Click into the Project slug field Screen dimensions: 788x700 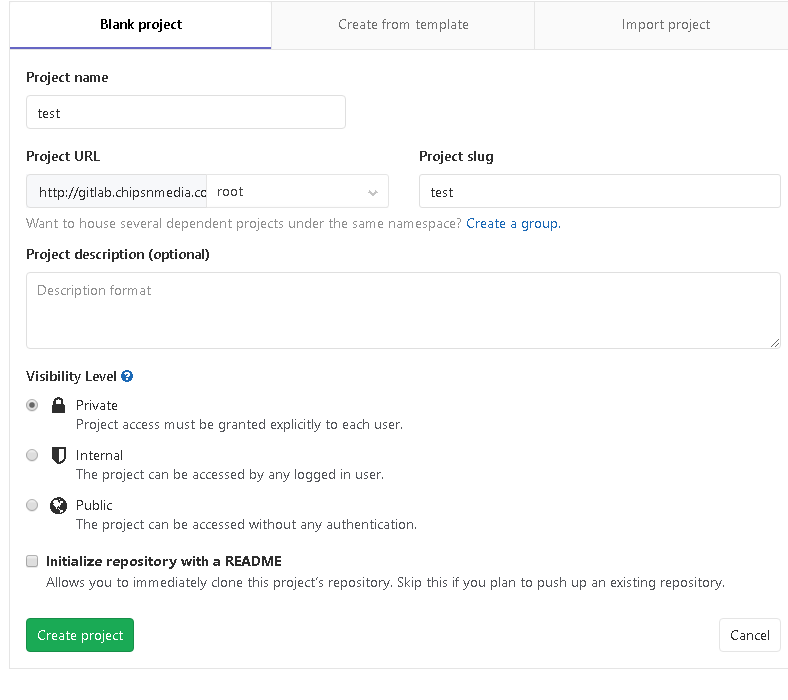point(599,191)
